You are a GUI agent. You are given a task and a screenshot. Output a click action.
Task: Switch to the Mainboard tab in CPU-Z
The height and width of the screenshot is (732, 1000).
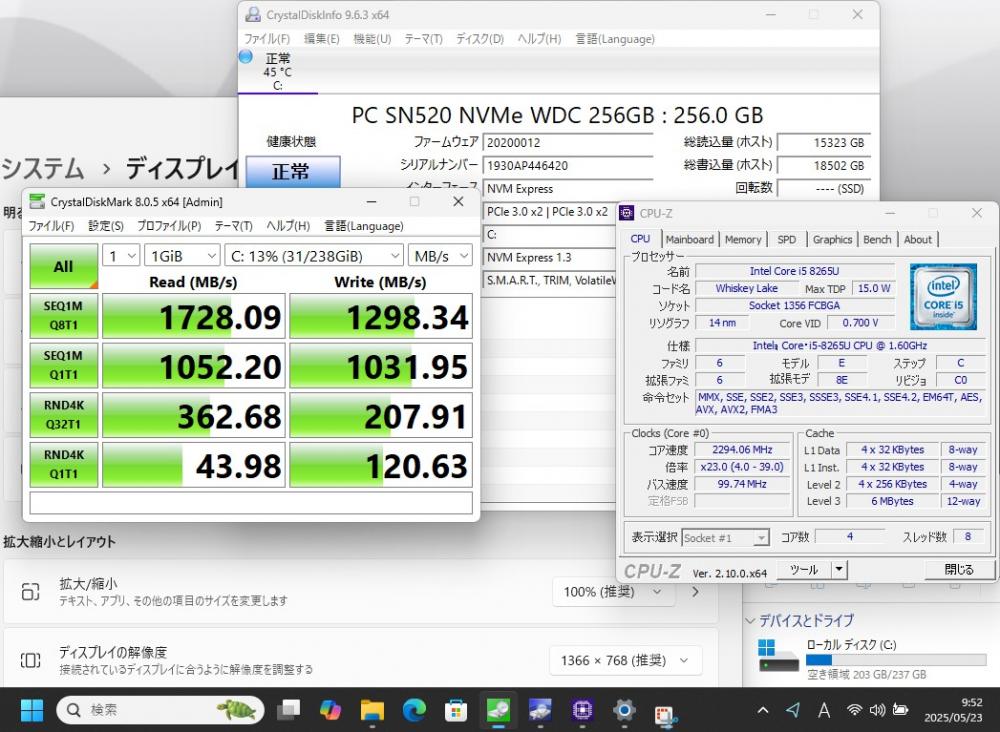[689, 240]
